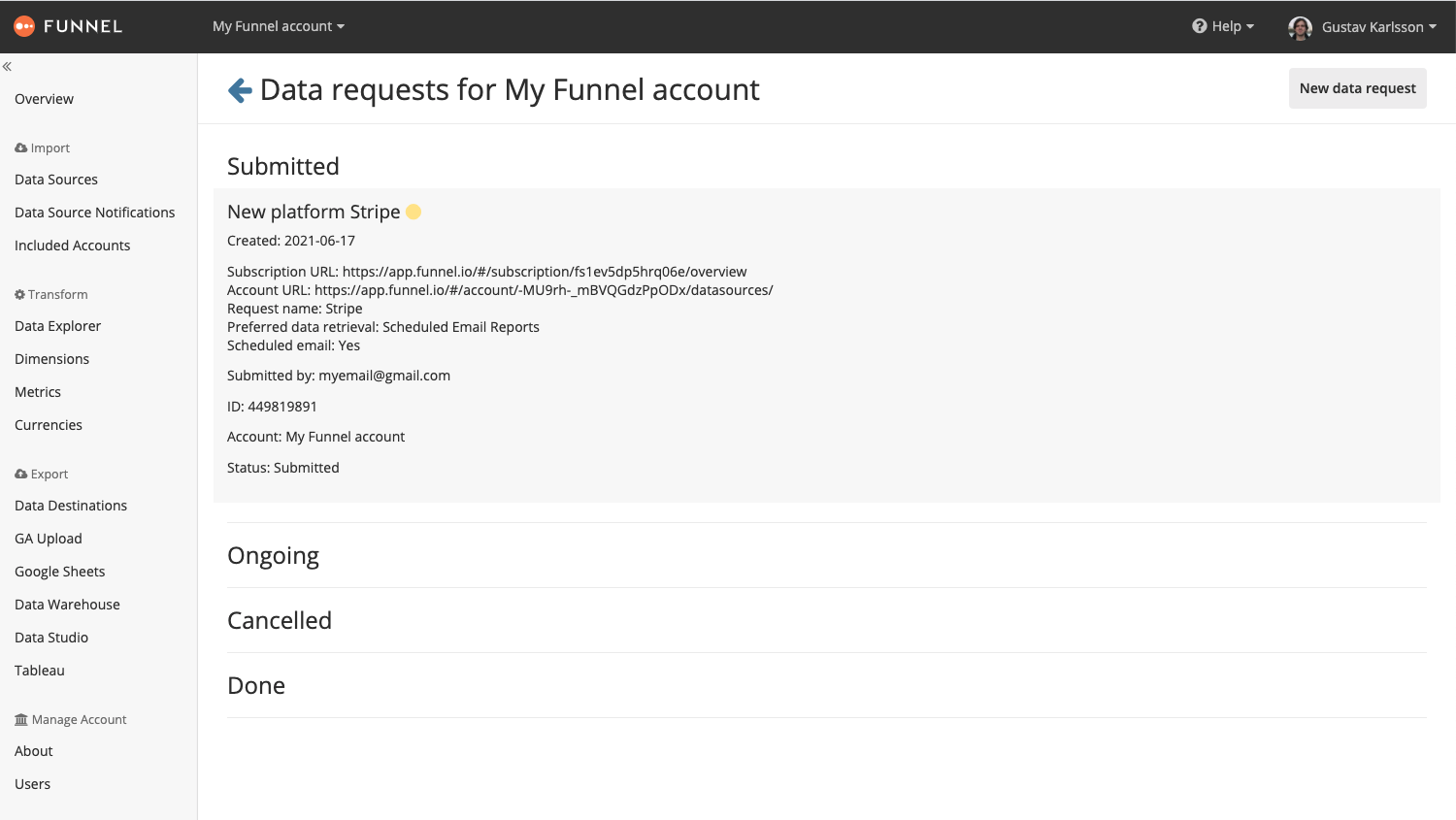The height and width of the screenshot is (820, 1456).
Task: Click the New data request button
Action: pyautogui.click(x=1358, y=88)
